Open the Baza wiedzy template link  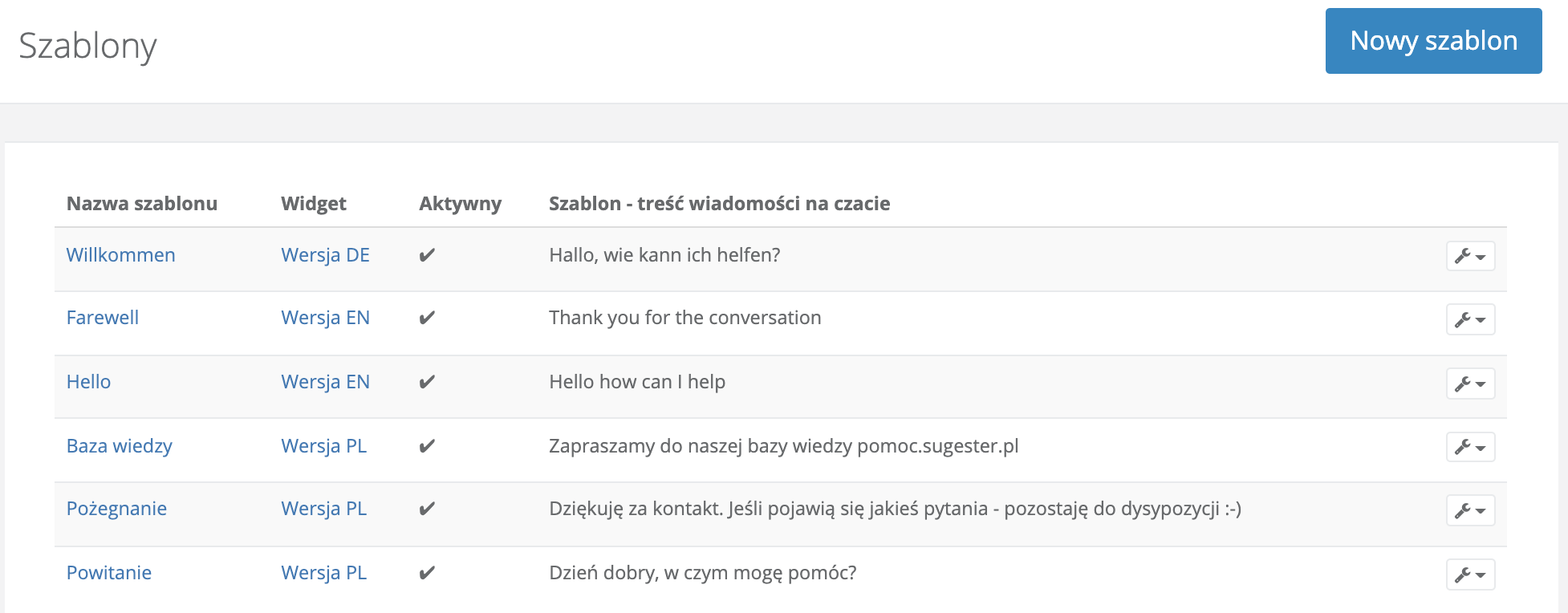119,446
